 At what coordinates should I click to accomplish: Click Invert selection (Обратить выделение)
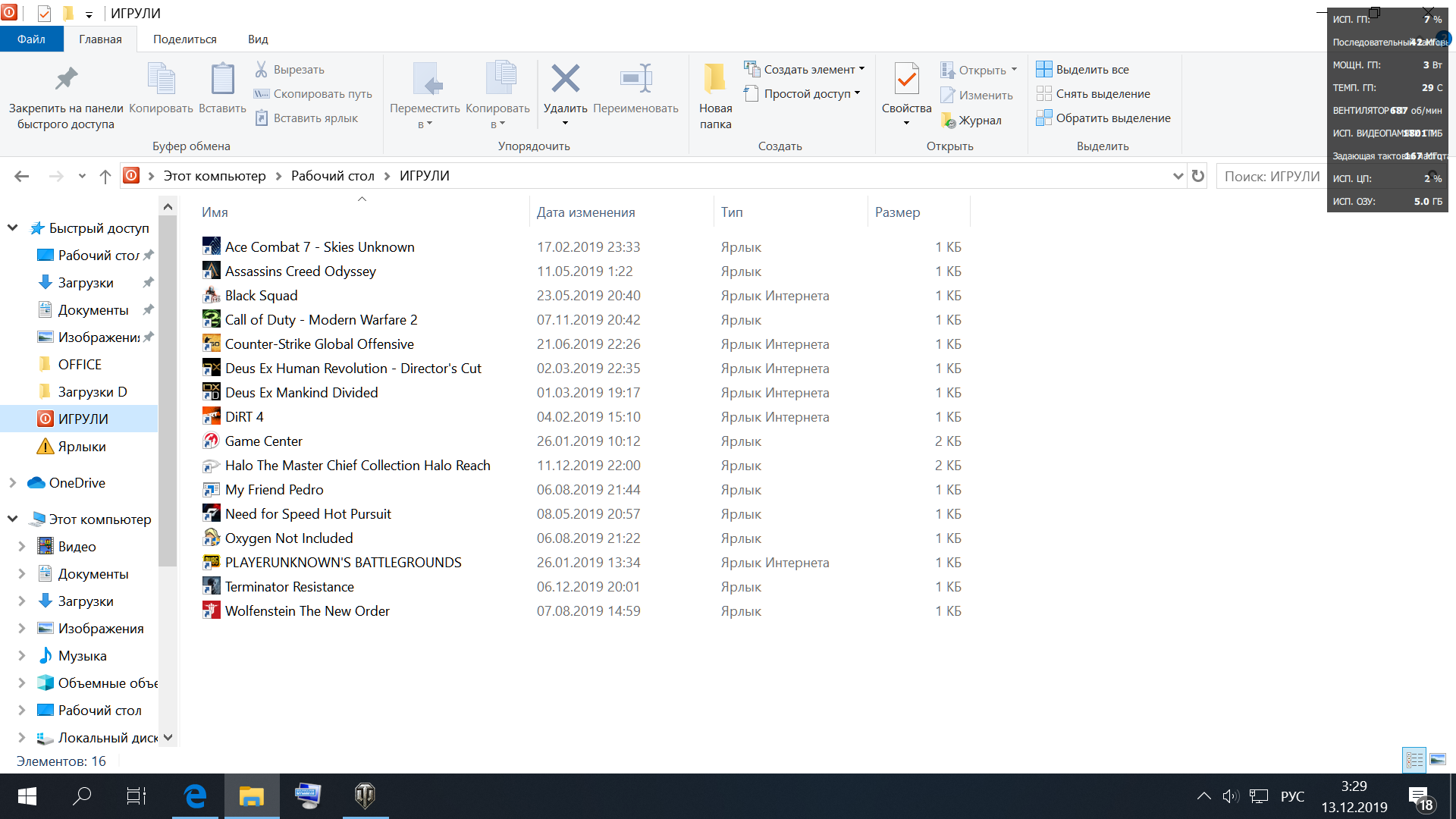1103,118
